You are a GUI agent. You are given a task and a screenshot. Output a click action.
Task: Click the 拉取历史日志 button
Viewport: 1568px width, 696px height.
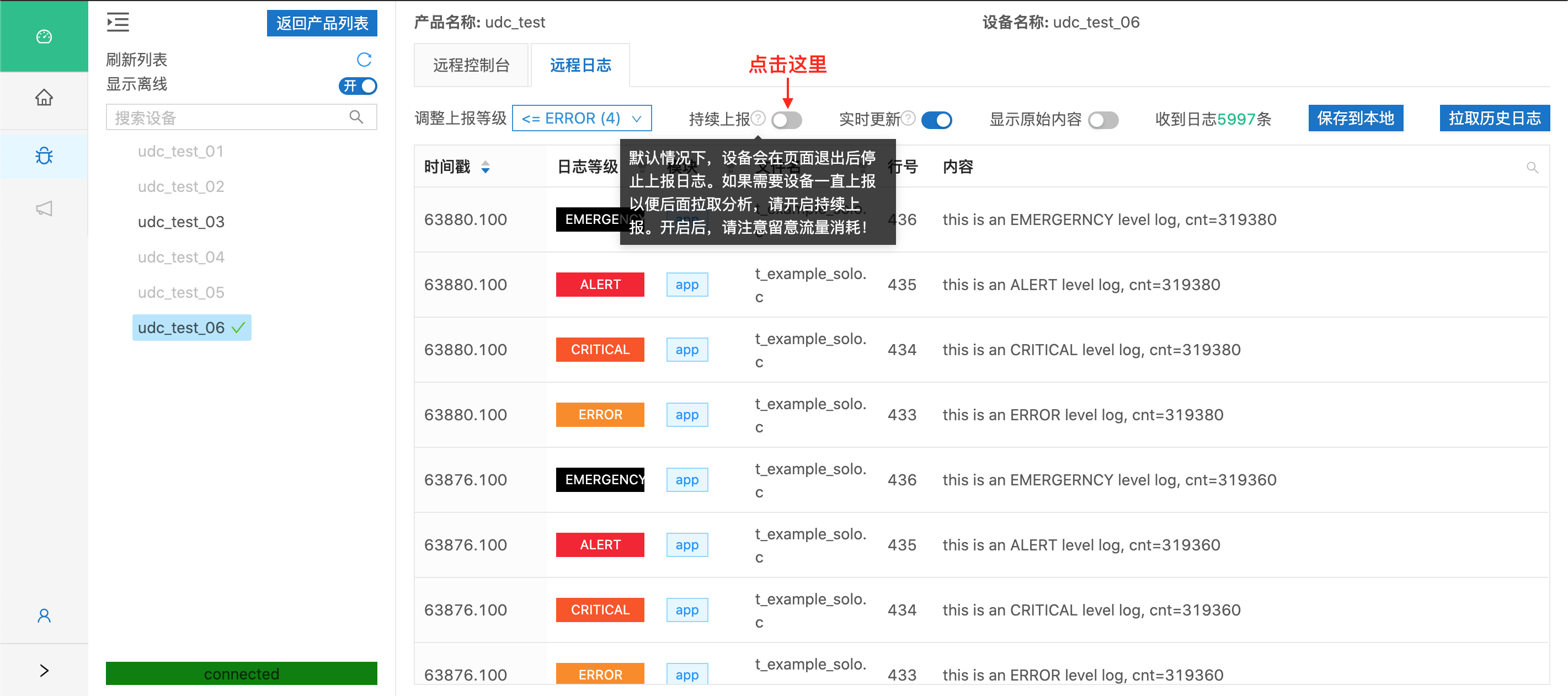tap(1495, 118)
